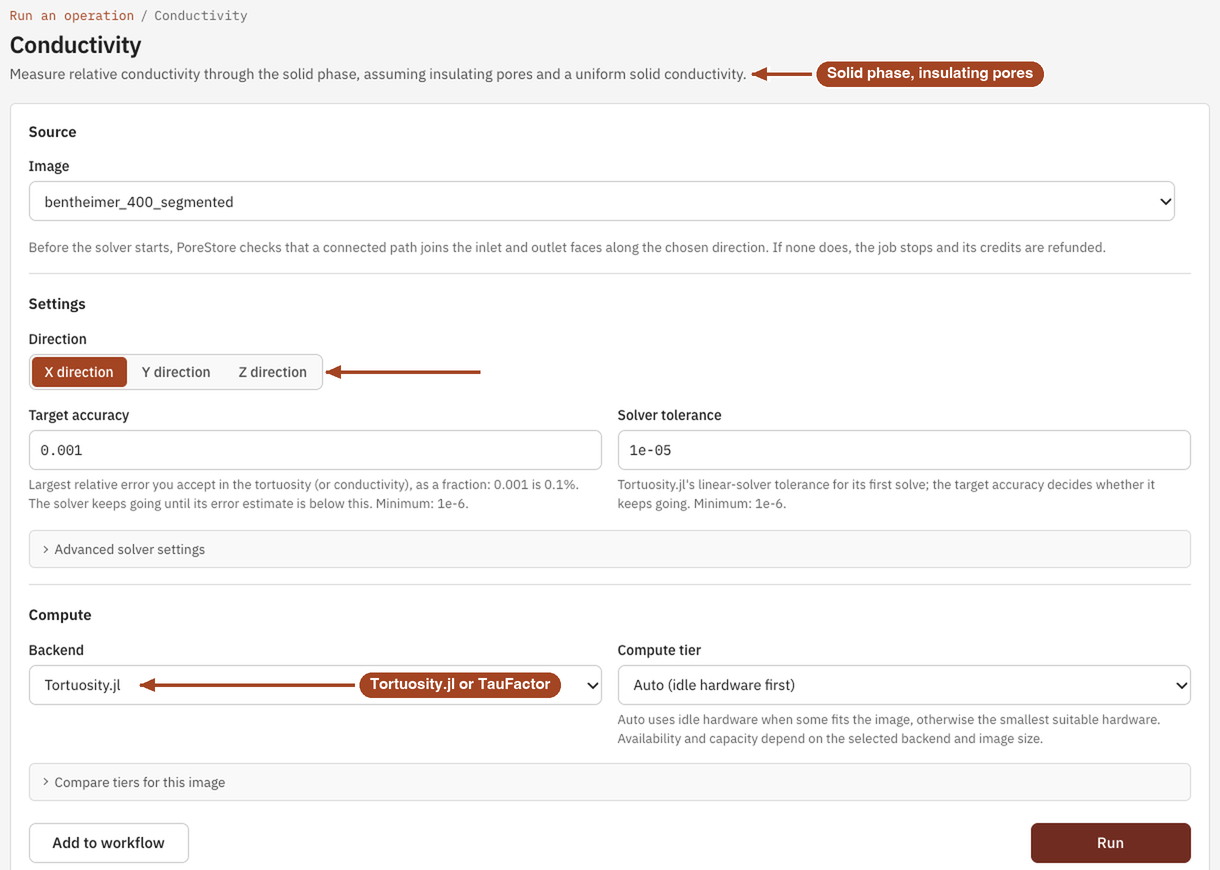Click the 'Before the solver starts' help text
Screen dimensions: 1220x870
tap(567, 247)
